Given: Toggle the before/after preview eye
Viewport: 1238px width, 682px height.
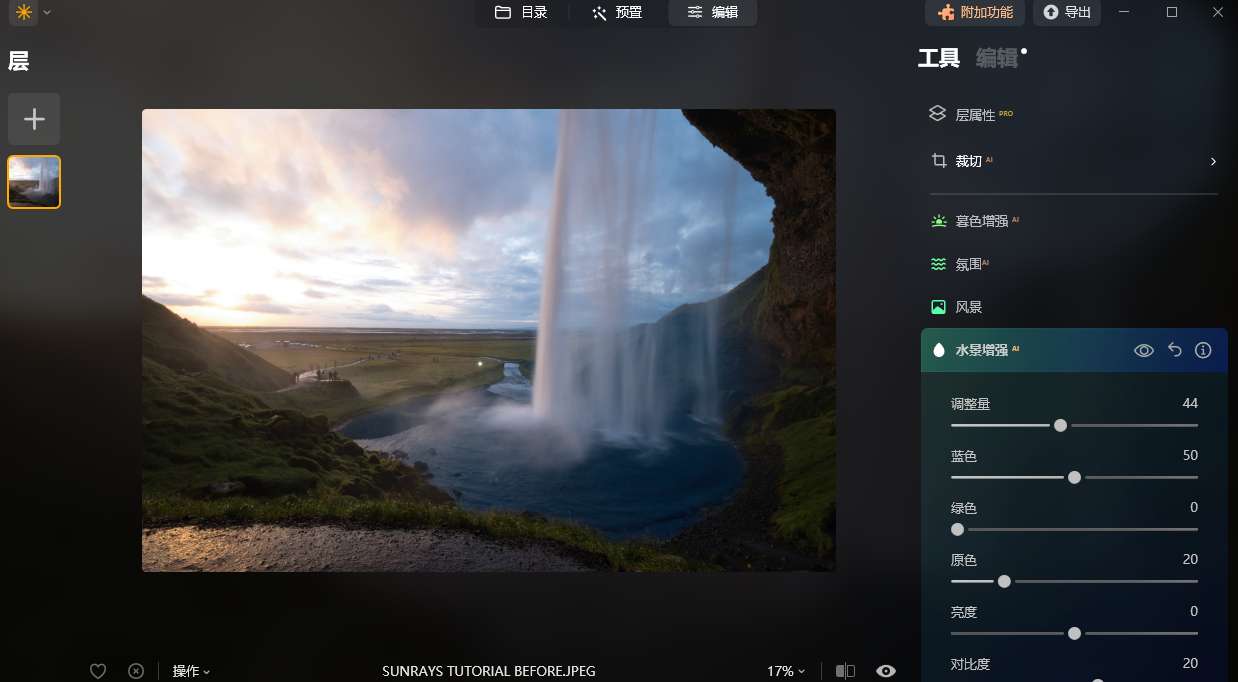Looking at the screenshot, I should (x=885, y=671).
